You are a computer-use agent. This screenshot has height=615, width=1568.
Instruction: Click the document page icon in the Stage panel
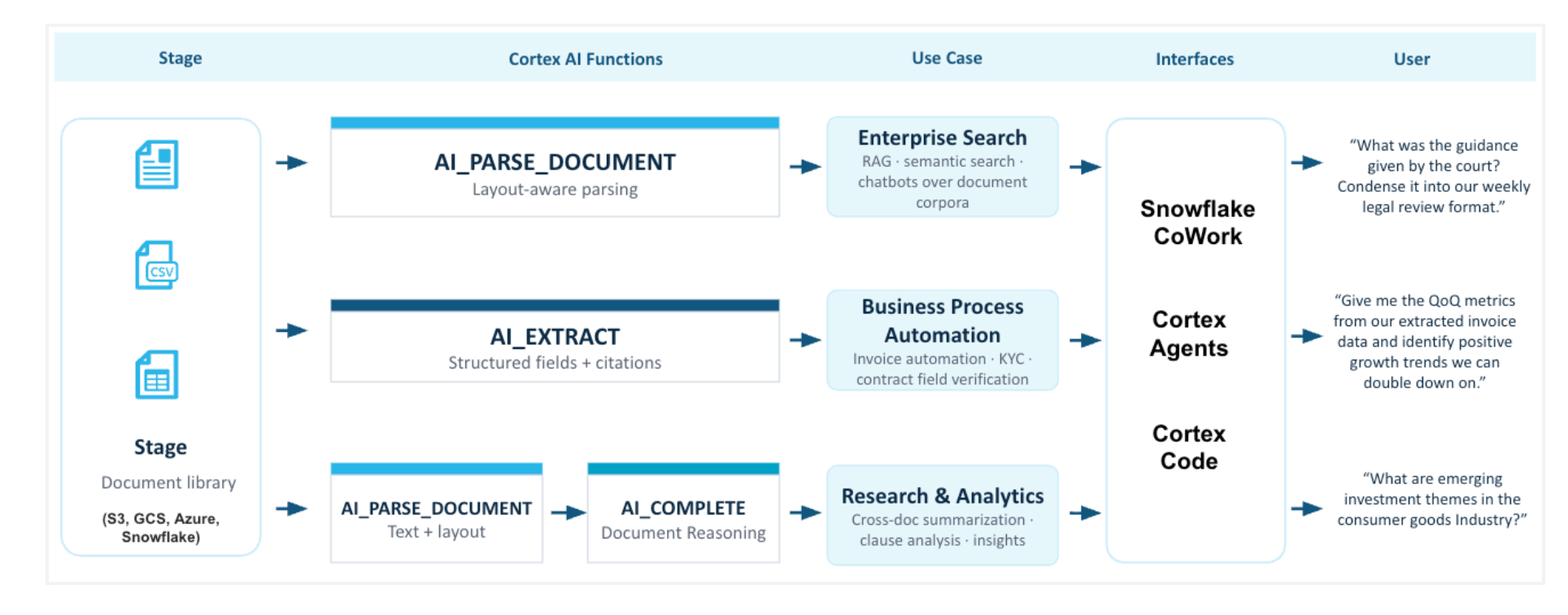tap(157, 164)
